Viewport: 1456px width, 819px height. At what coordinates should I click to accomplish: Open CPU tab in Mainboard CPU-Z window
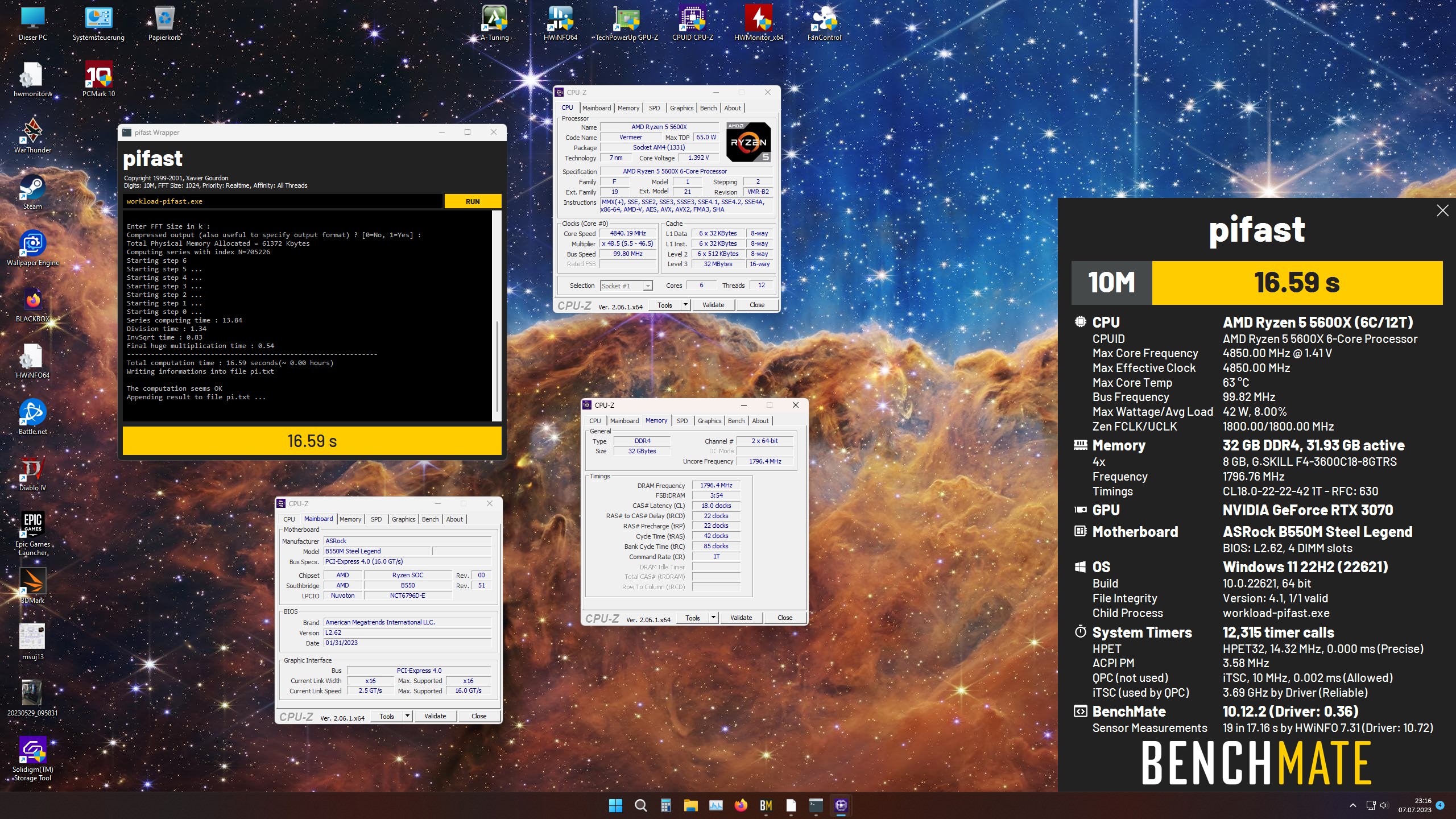pos(289,519)
